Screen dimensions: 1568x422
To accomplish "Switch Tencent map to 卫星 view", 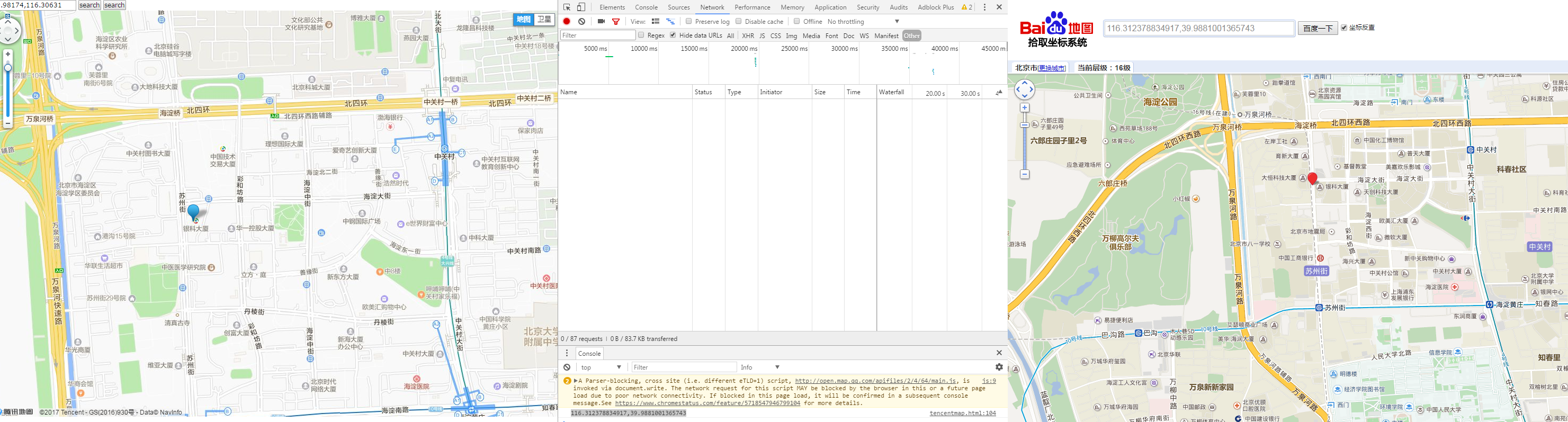I will (543, 20).
